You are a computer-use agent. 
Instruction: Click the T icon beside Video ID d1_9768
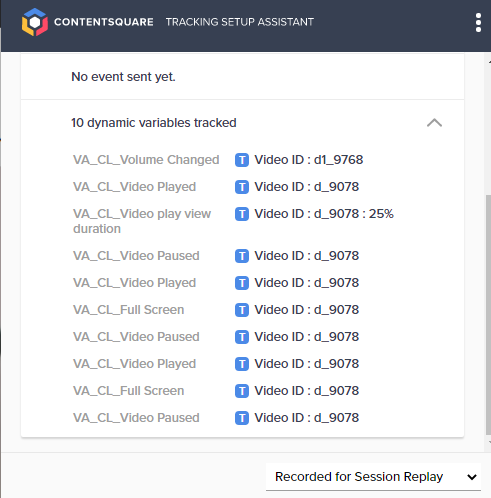point(242,160)
